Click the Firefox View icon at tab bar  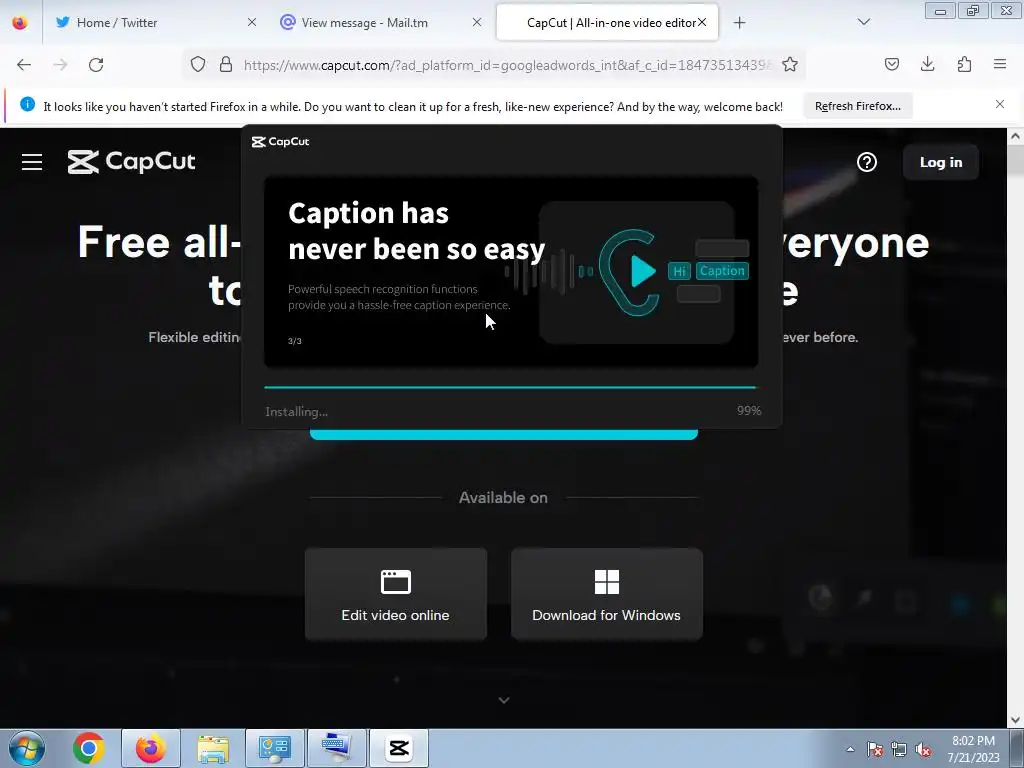20,23
